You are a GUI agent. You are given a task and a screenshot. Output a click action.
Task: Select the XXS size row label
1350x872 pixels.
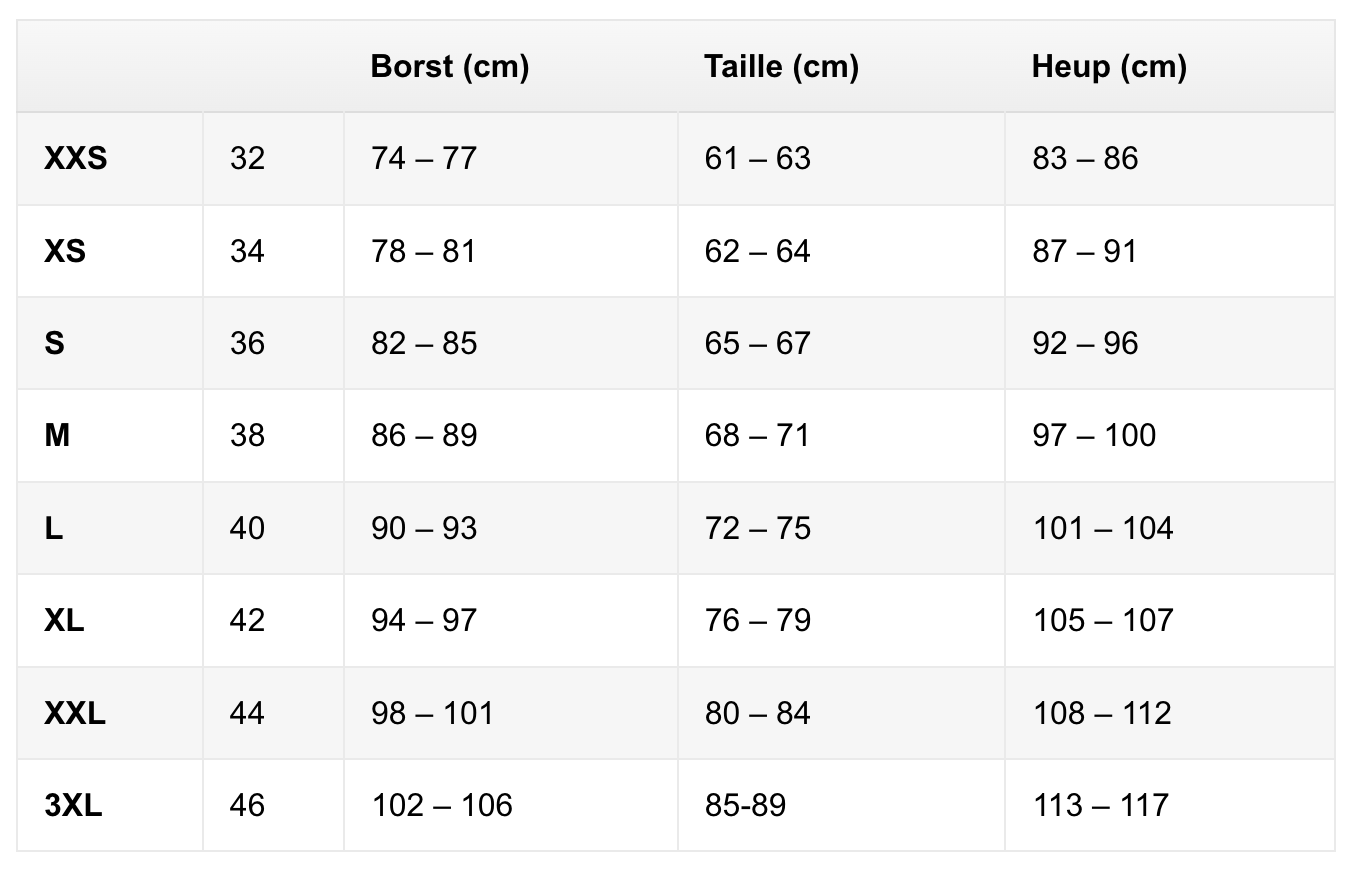coord(75,158)
